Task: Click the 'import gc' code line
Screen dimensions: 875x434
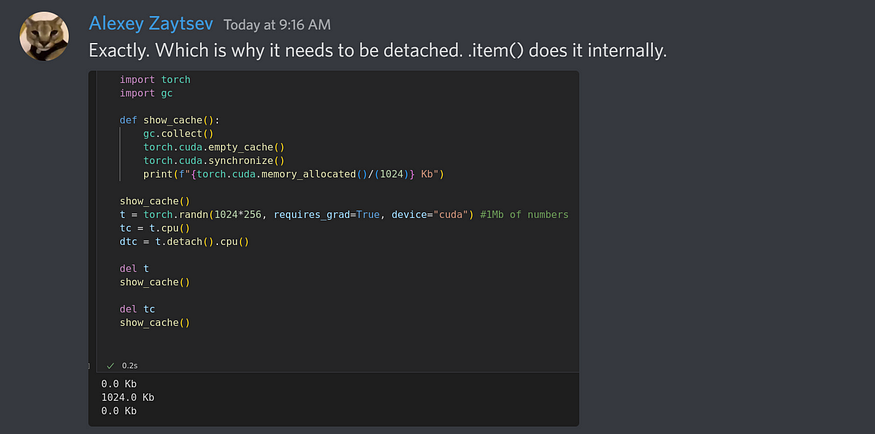Action: 145,93
